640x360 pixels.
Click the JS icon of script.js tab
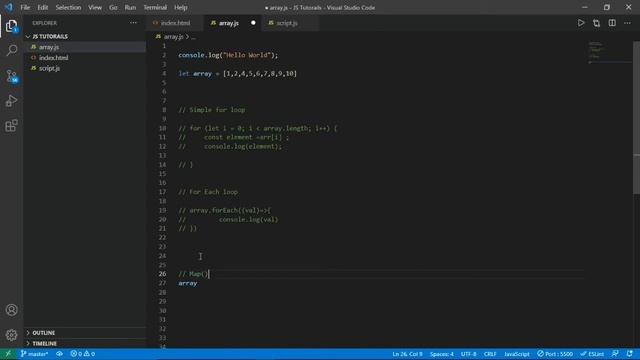click(271, 23)
